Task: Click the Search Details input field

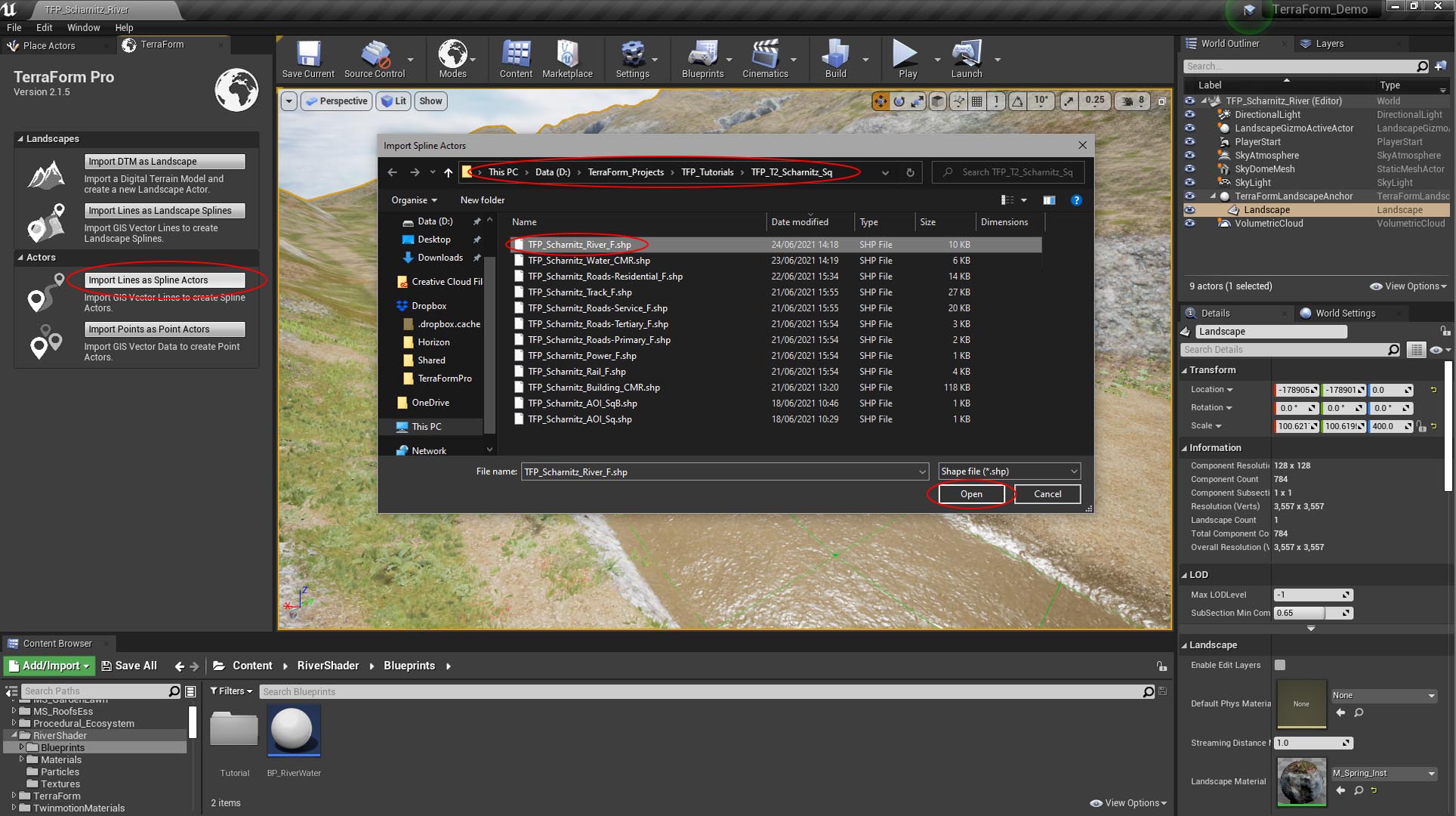Action: click(1291, 350)
